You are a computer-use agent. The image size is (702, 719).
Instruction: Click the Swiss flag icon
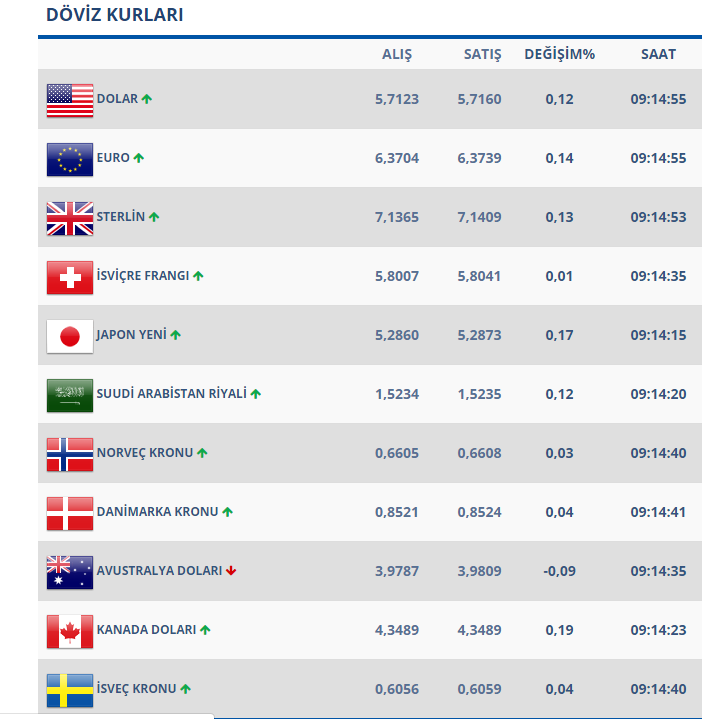point(70,276)
